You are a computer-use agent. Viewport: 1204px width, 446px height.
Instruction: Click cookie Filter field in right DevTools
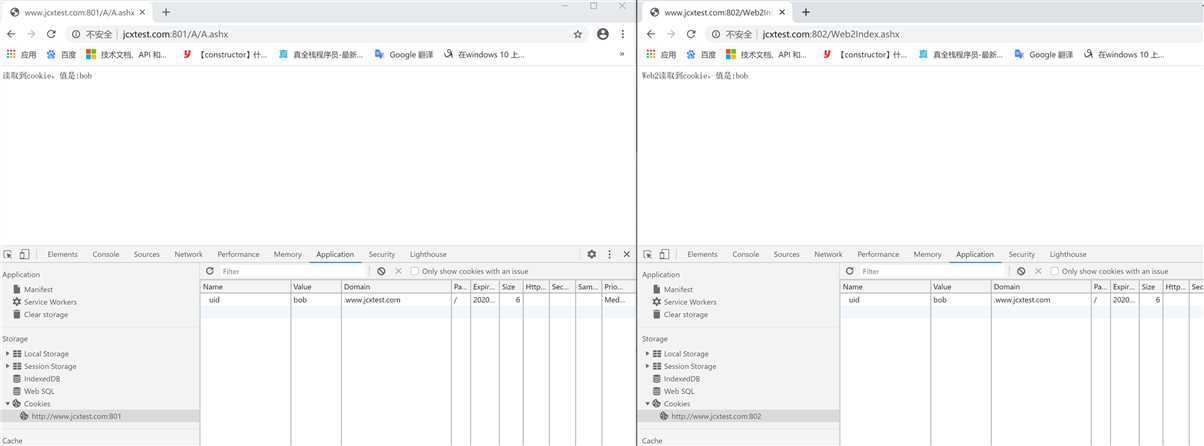coord(933,271)
